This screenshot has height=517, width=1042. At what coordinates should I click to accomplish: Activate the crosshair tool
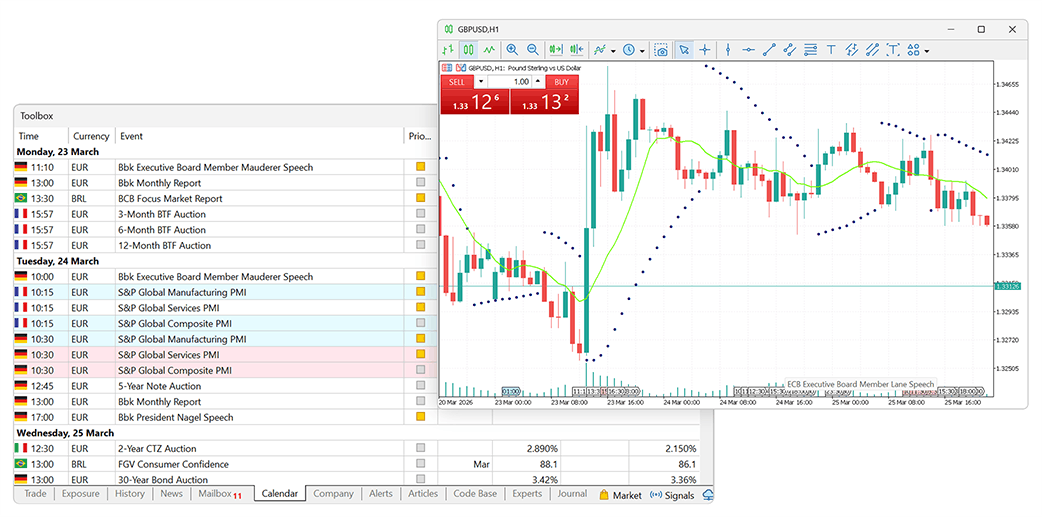(704, 50)
